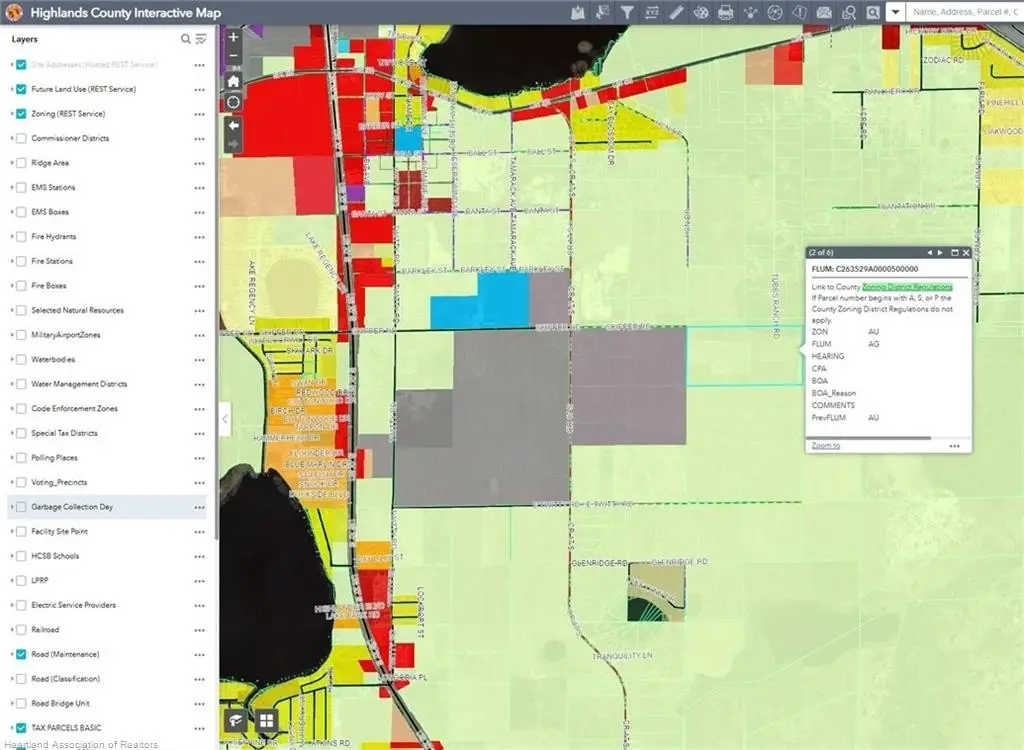This screenshot has height=750, width=1024.
Task: Go to next map extent arrow
Action: (233, 144)
